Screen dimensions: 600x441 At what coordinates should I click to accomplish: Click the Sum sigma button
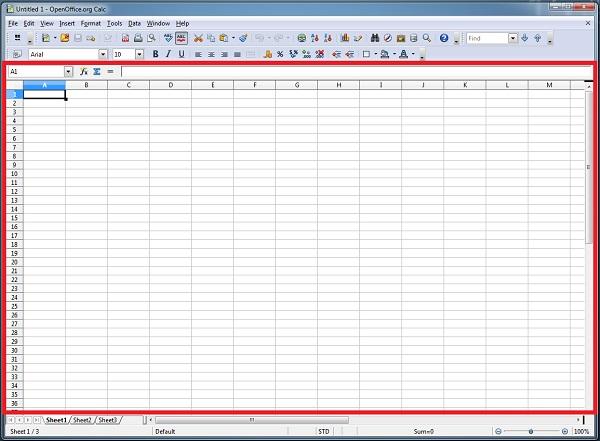97,71
